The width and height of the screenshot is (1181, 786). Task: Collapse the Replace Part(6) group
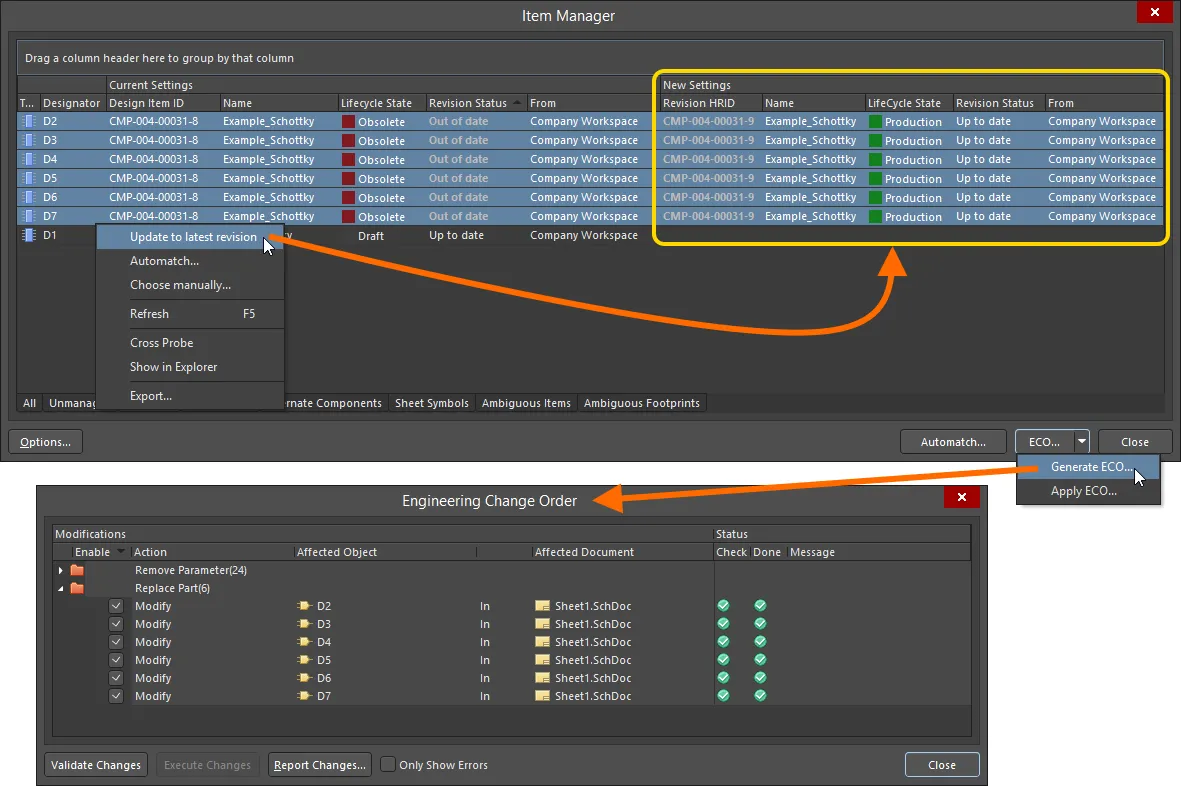pos(60,589)
